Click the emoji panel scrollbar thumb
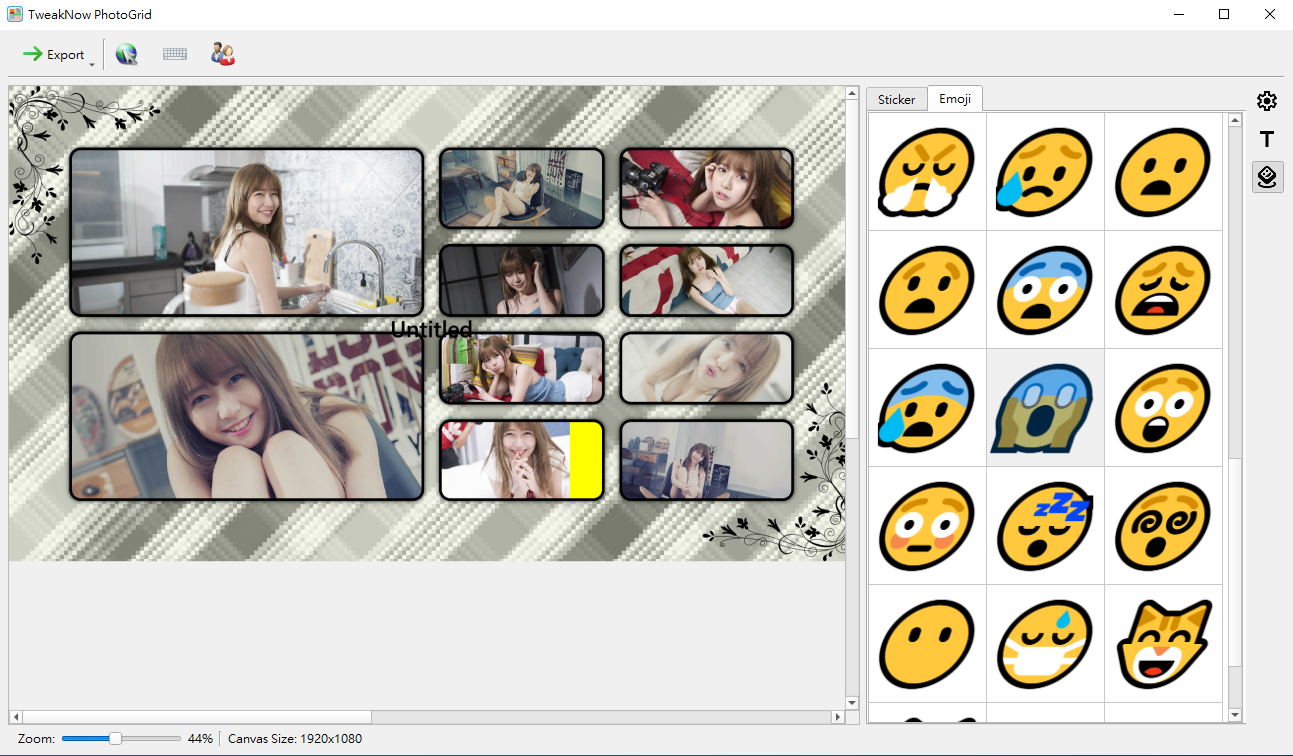 (1235, 562)
